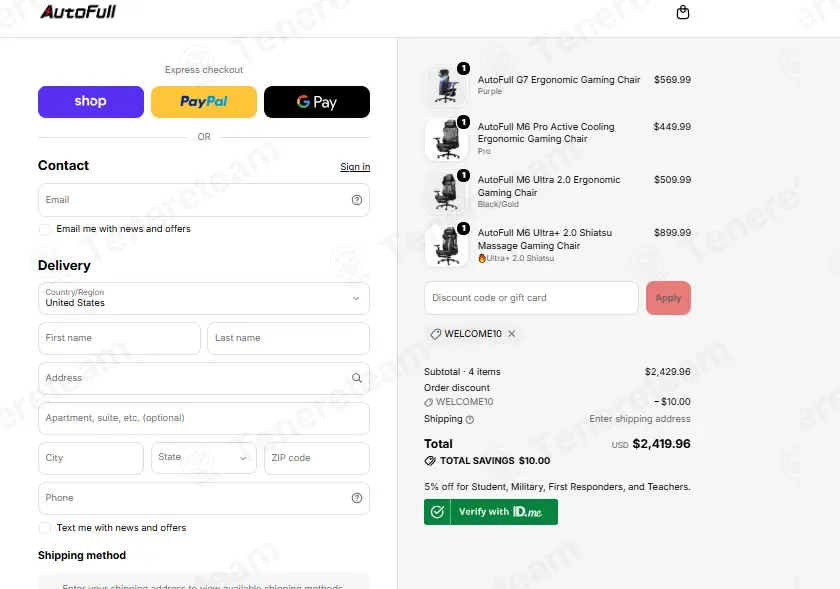This screenshot has width=840, height=589.
Task: Click the $2,429.96 subtotal value
Action: pos(668,372)
